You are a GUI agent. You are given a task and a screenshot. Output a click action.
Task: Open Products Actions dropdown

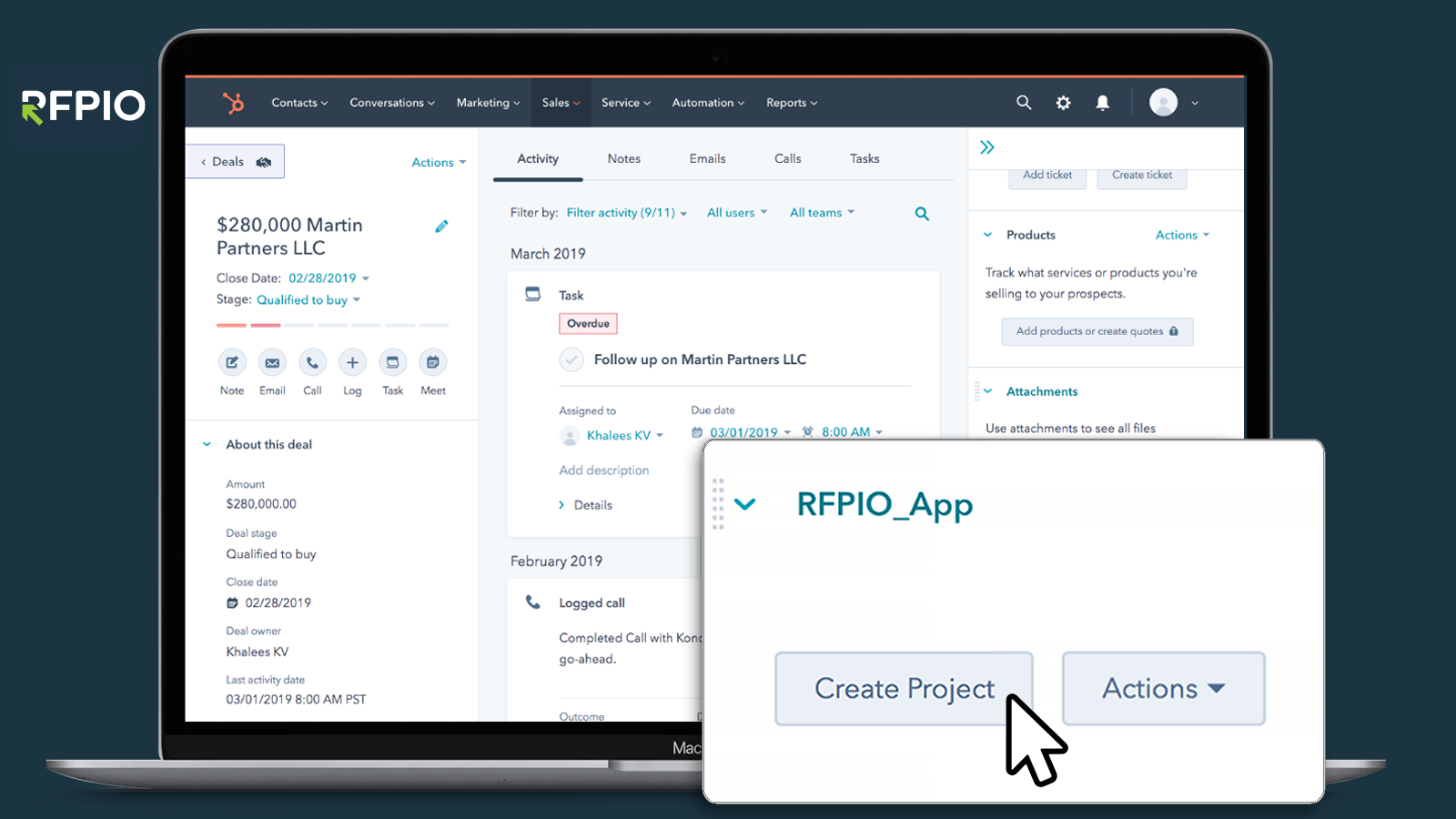[x=1182, y=235]
